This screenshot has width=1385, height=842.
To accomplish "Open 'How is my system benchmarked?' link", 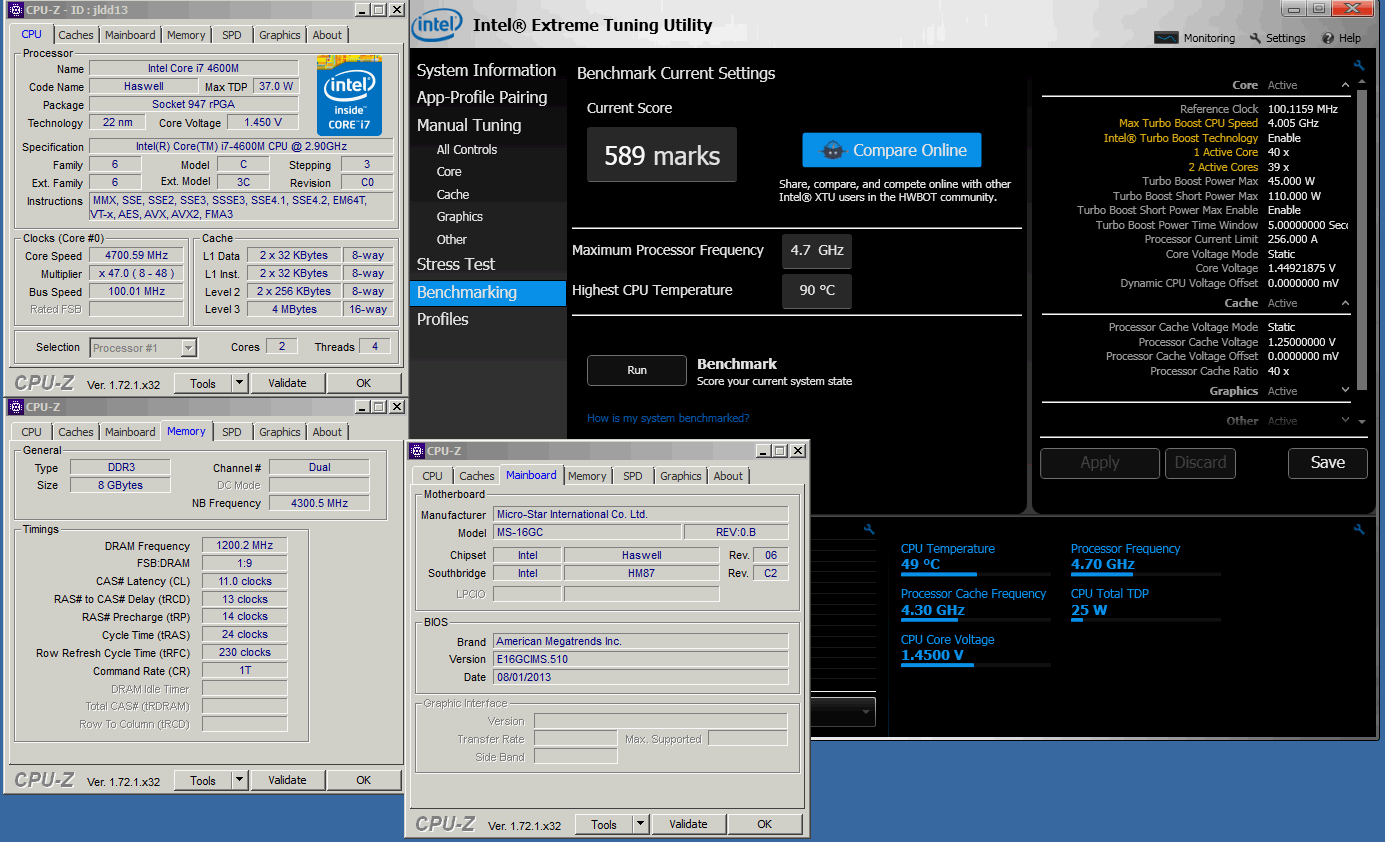I will click(668, 418).
